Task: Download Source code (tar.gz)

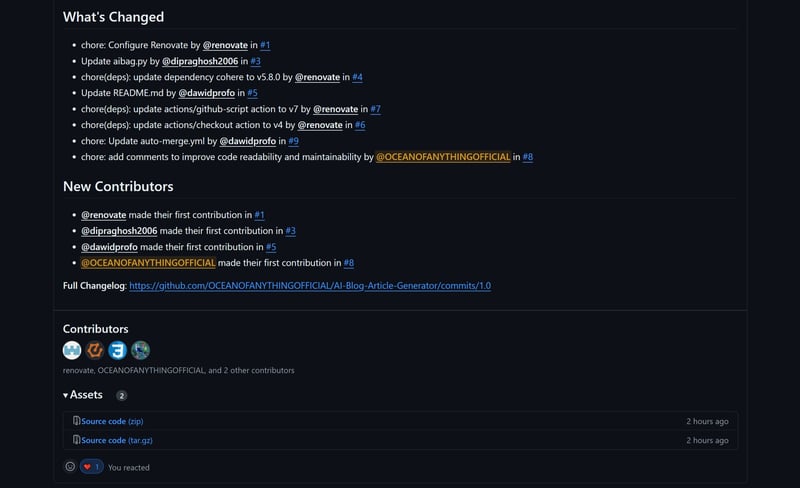Action: pos(116,440)
